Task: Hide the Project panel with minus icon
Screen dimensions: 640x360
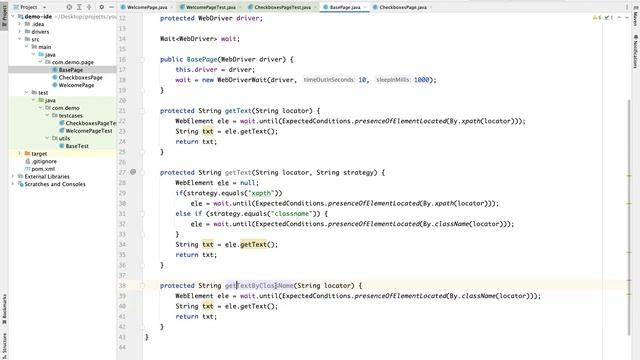Action: [111, 7]
